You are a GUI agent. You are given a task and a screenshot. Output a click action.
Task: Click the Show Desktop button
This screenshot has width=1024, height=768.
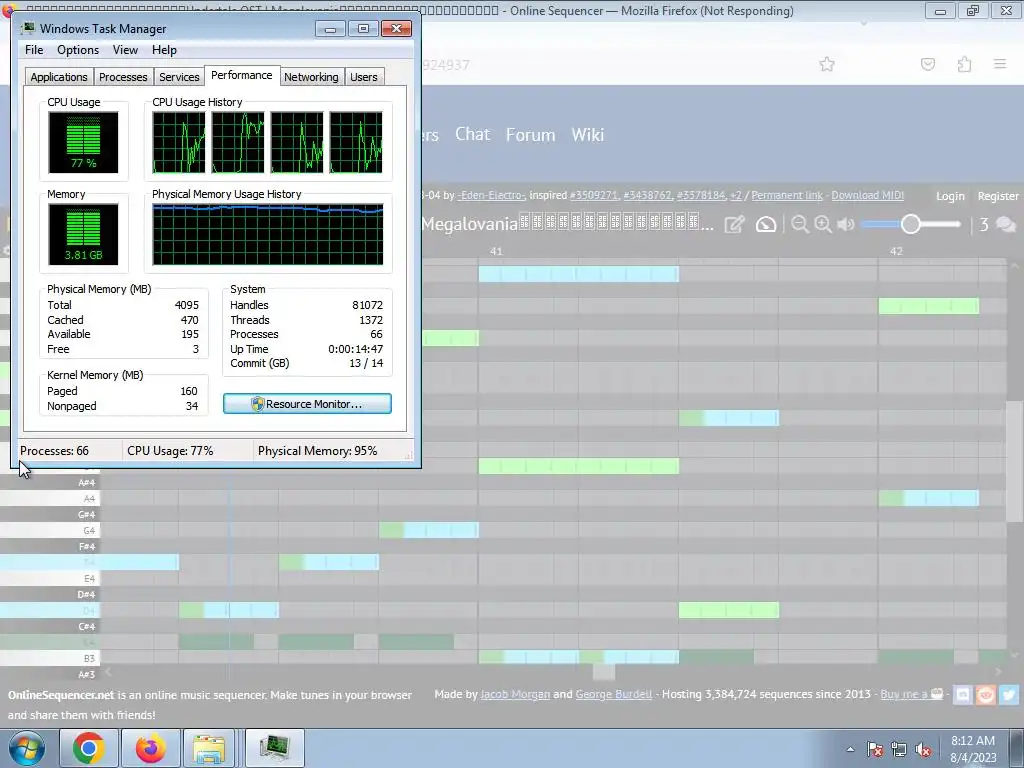click(1019, 748)
